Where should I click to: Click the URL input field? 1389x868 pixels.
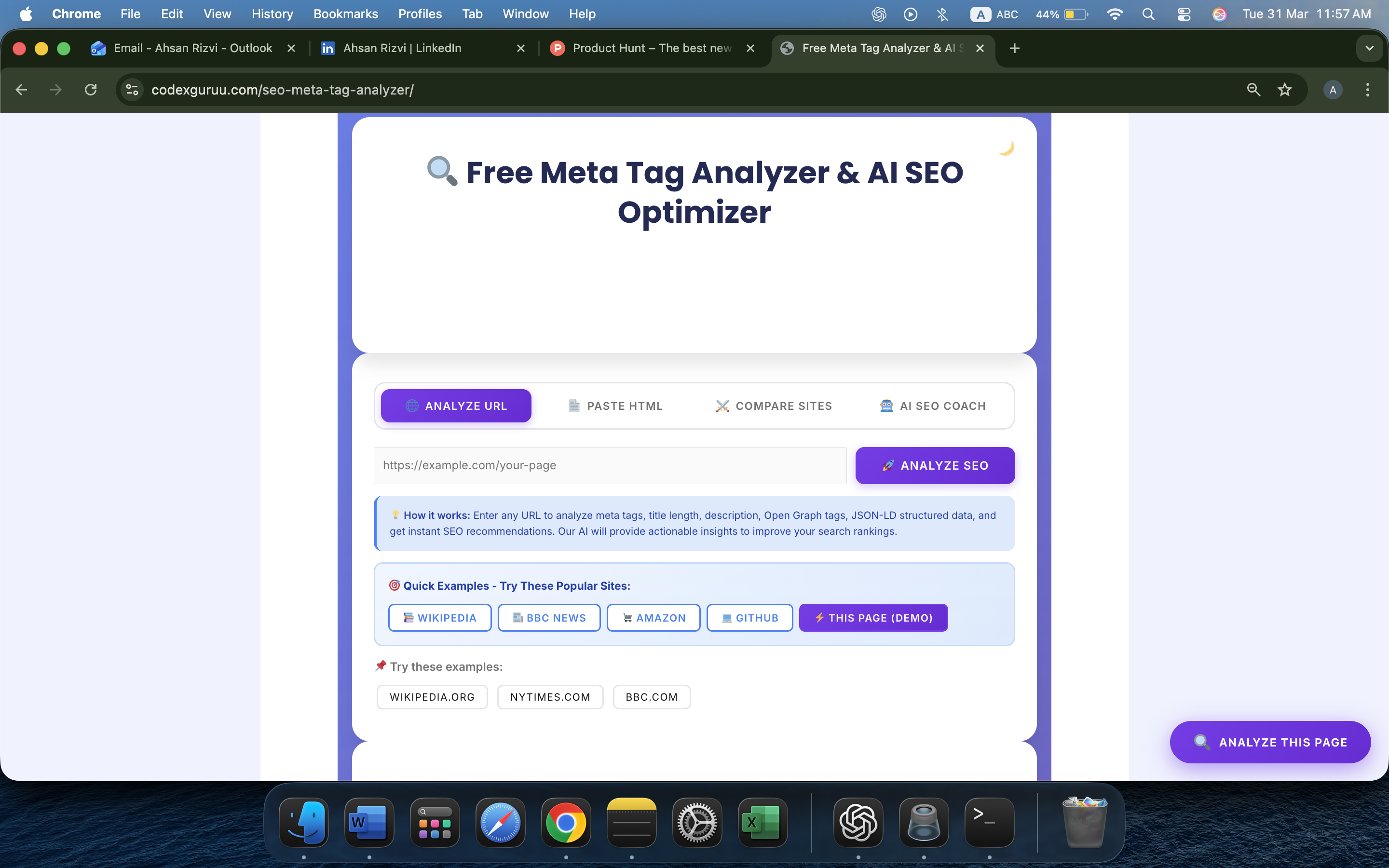[x=610, y=465]
